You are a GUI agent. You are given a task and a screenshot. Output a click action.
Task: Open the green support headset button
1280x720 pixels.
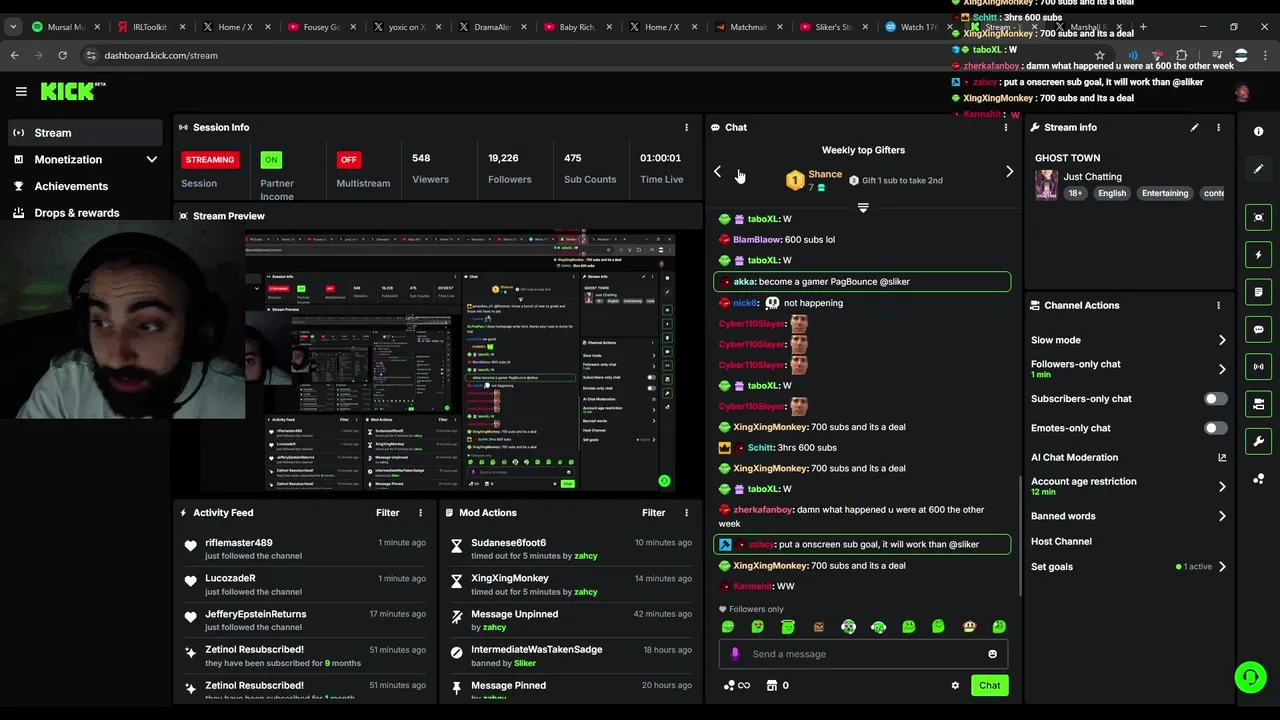click(1250, 677)
